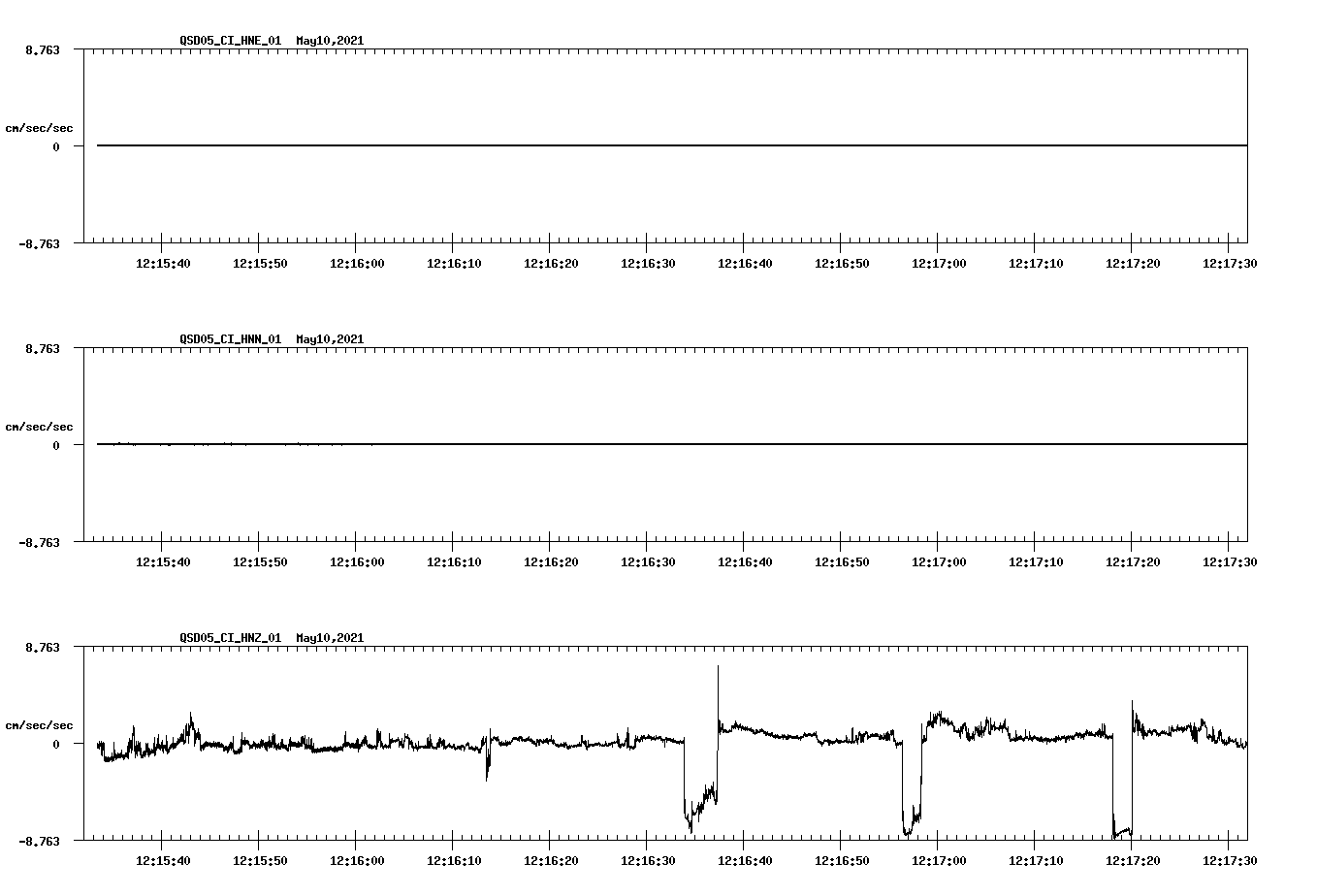Image resolution: width=1317 pixels, height=896 pixels.
Task: Click the QSD05_CI_HNE_01 May10,2021 plot title
Action: [272, 41]
